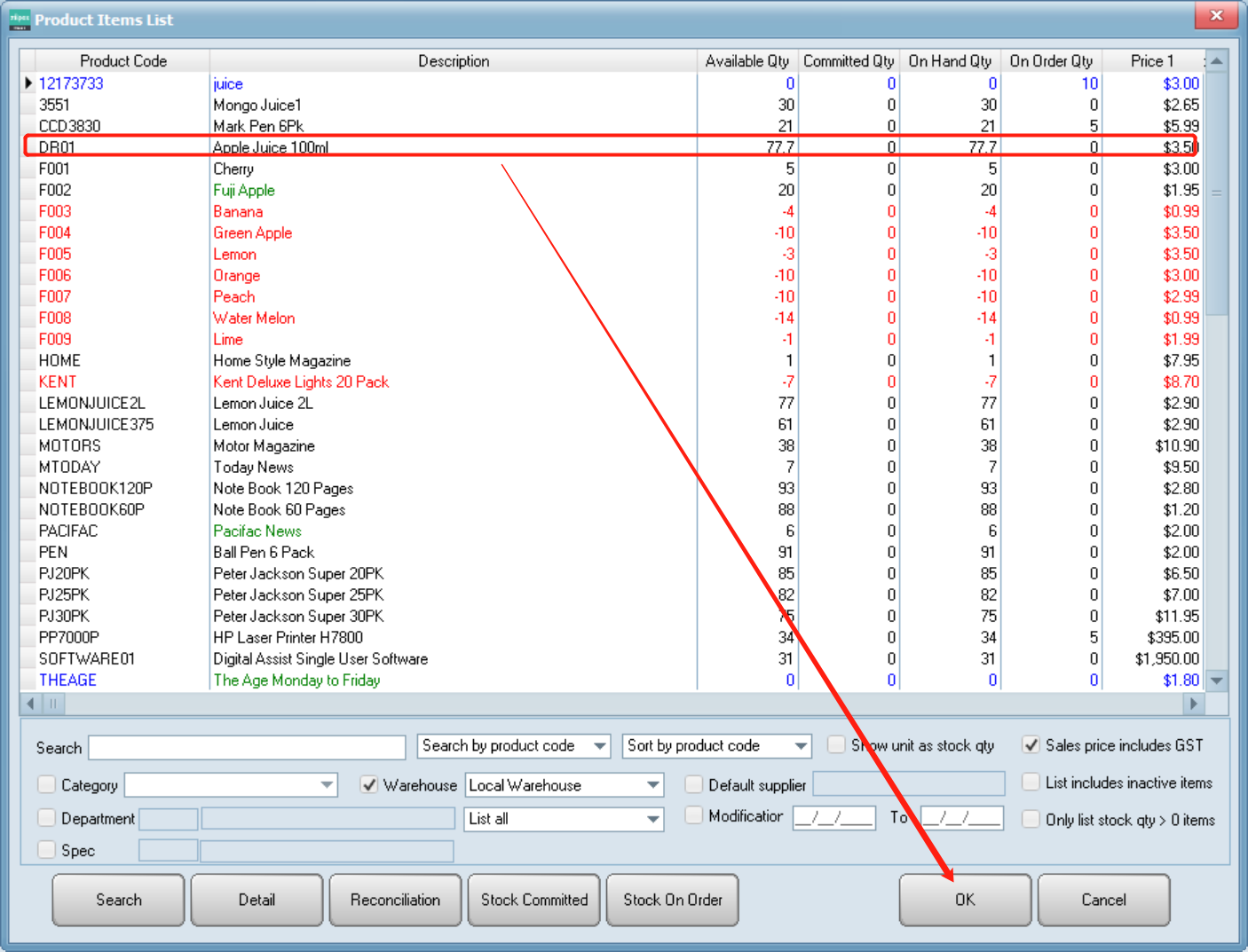Open the Search by product code dropdown
The width and height of the screenshot is (1248, 952).
tap(600, 746)
